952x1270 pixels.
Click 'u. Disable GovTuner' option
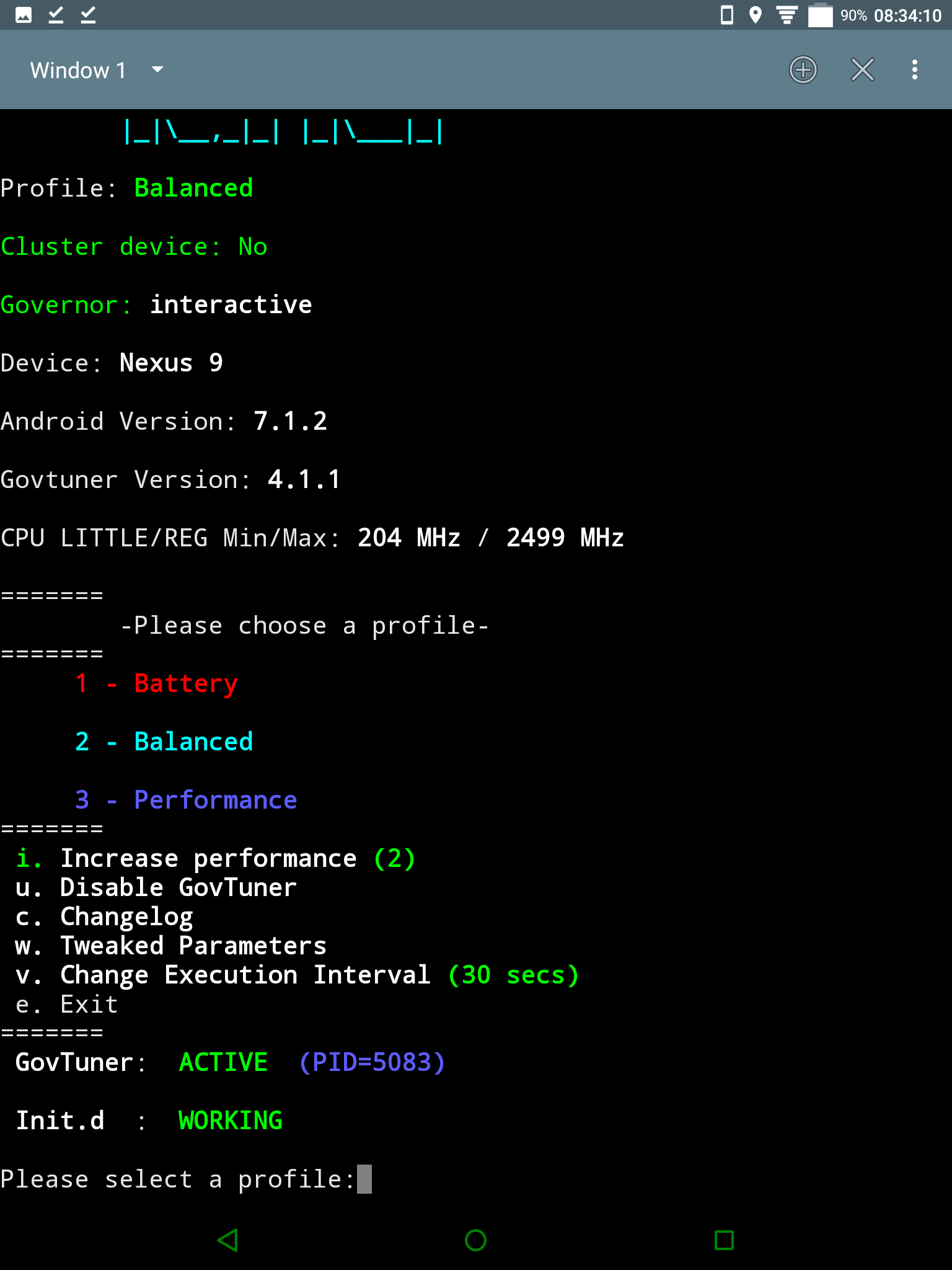(156, 887)
